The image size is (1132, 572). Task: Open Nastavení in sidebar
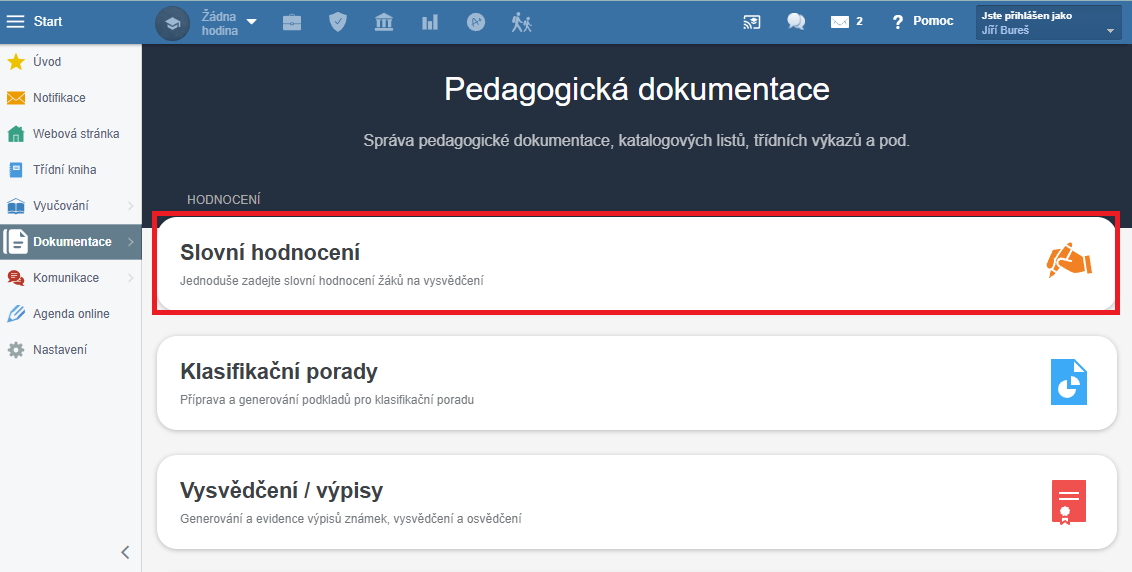coord(71,350)
